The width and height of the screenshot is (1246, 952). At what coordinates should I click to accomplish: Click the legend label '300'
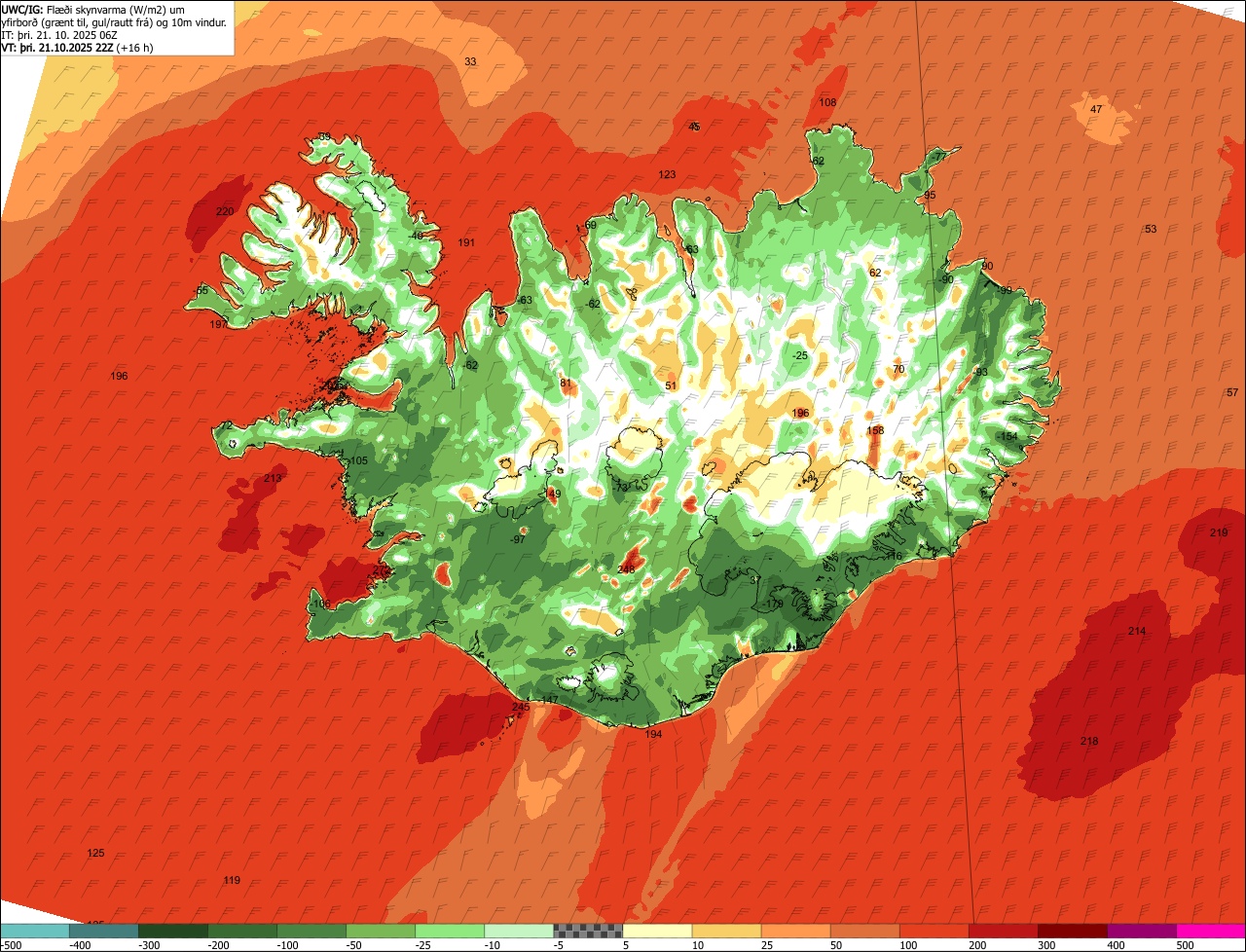(1046, 945)
